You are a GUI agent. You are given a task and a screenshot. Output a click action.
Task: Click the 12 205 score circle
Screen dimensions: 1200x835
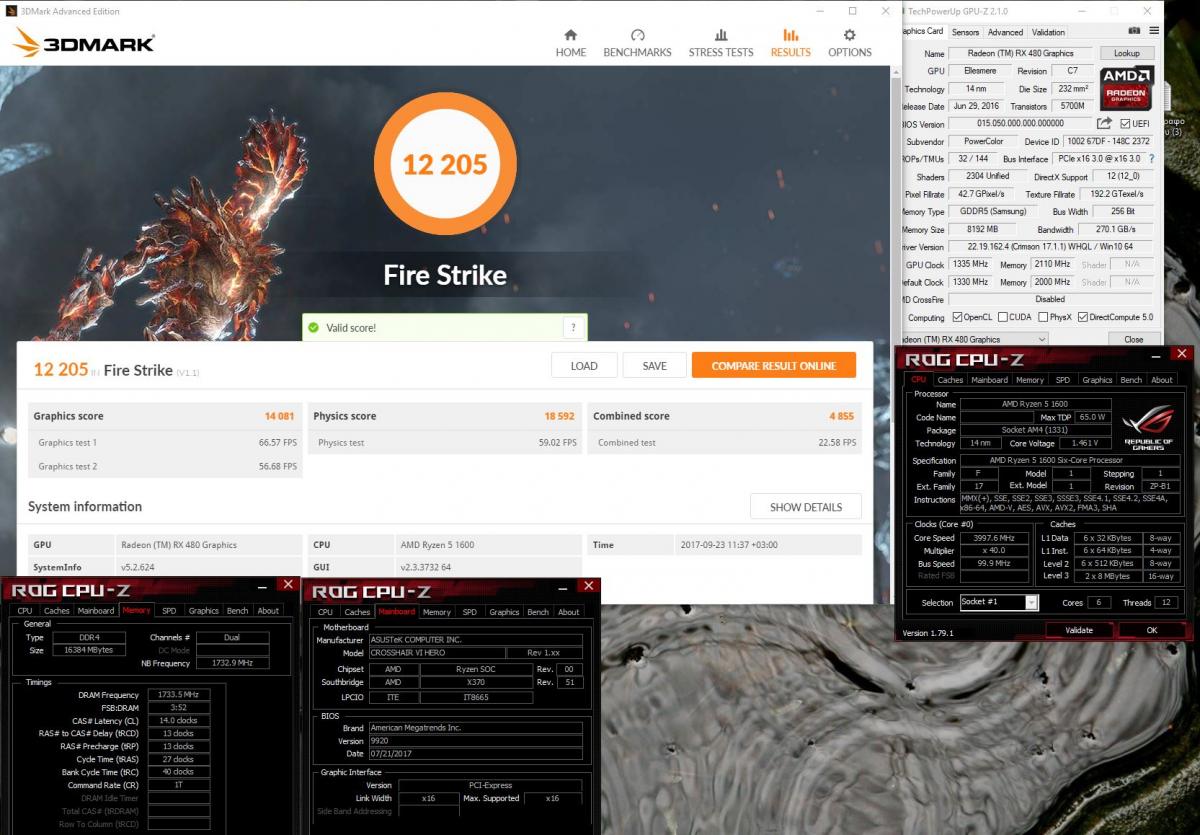pyautogui.click(x=445, y=163)
